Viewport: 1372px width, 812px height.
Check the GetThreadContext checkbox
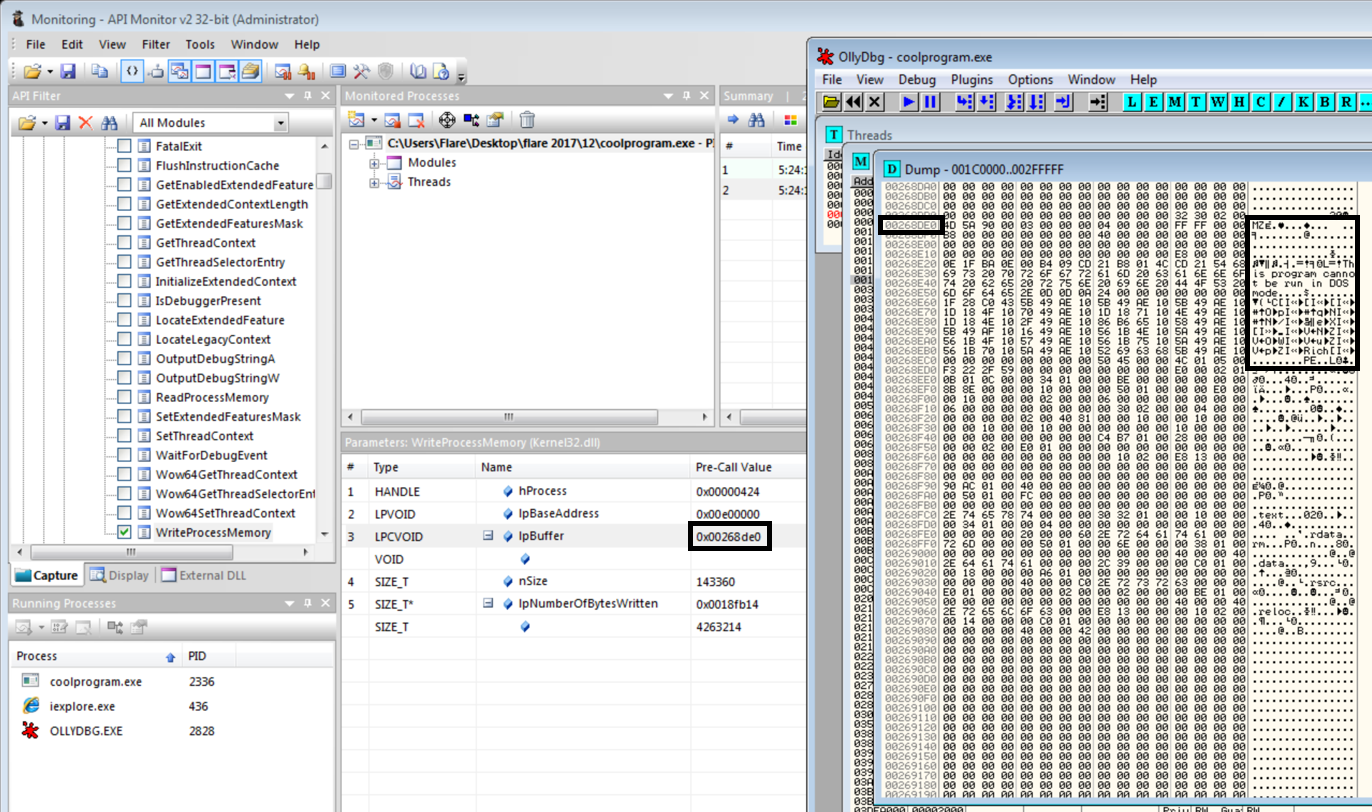(124, 242)
